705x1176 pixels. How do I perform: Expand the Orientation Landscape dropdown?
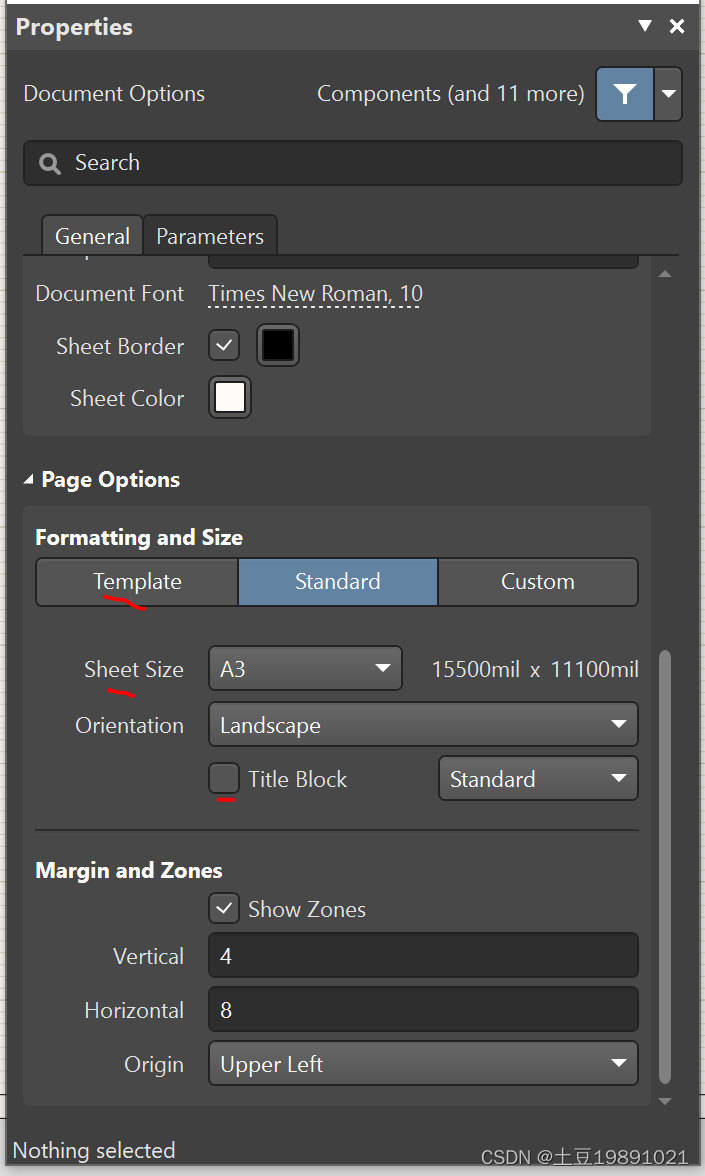click(x=423, y=725)
